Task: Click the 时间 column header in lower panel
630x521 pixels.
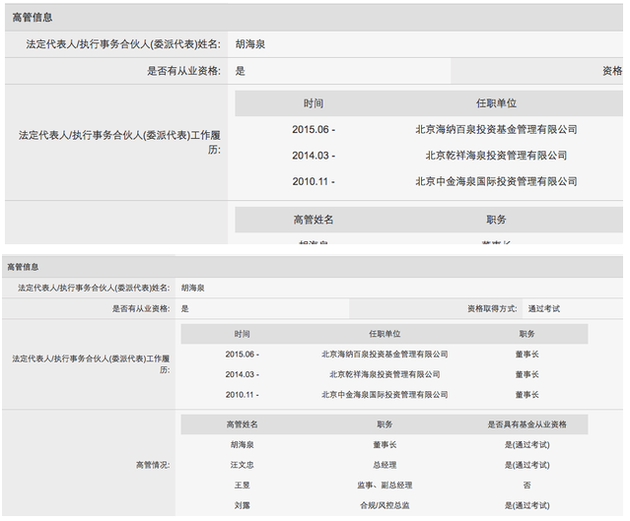Action: click(242, 334)
